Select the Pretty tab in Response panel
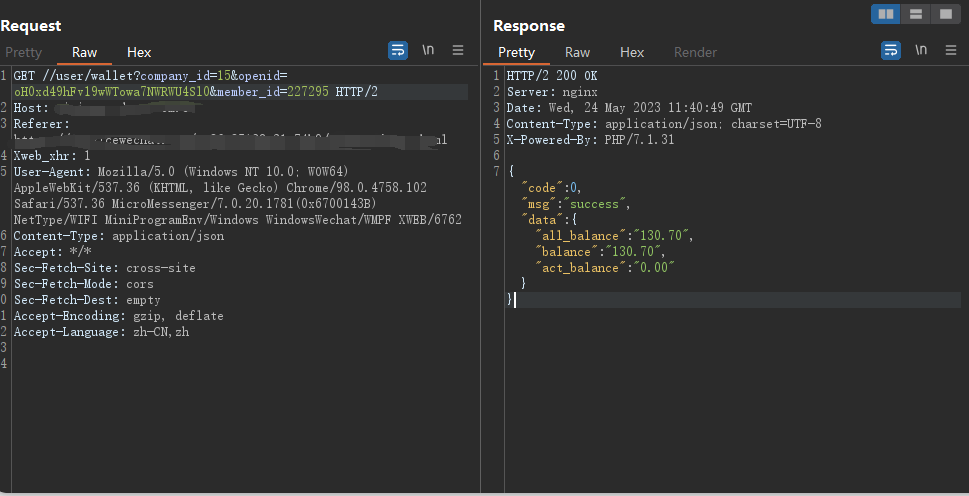Image resolution: width=969 pixels, height=496 pixels. (x=516, y=52)
